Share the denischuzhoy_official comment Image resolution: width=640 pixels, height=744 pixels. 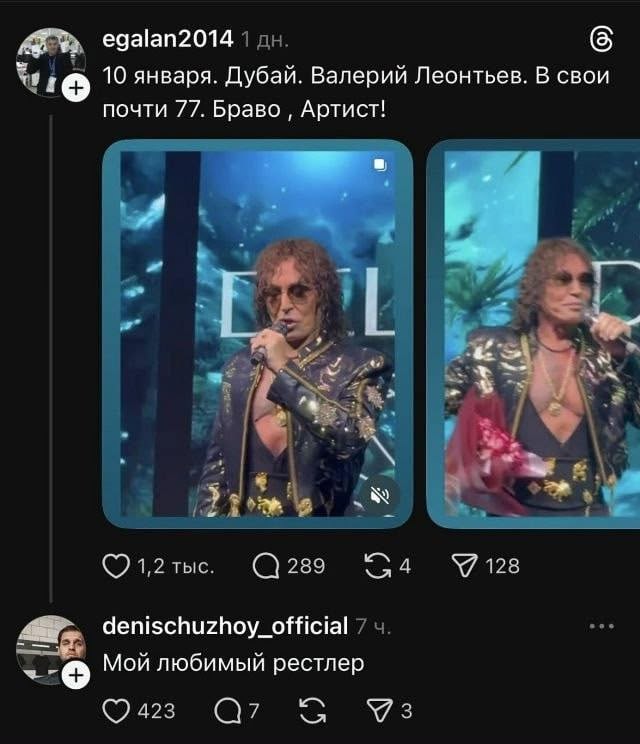point(378,710)
